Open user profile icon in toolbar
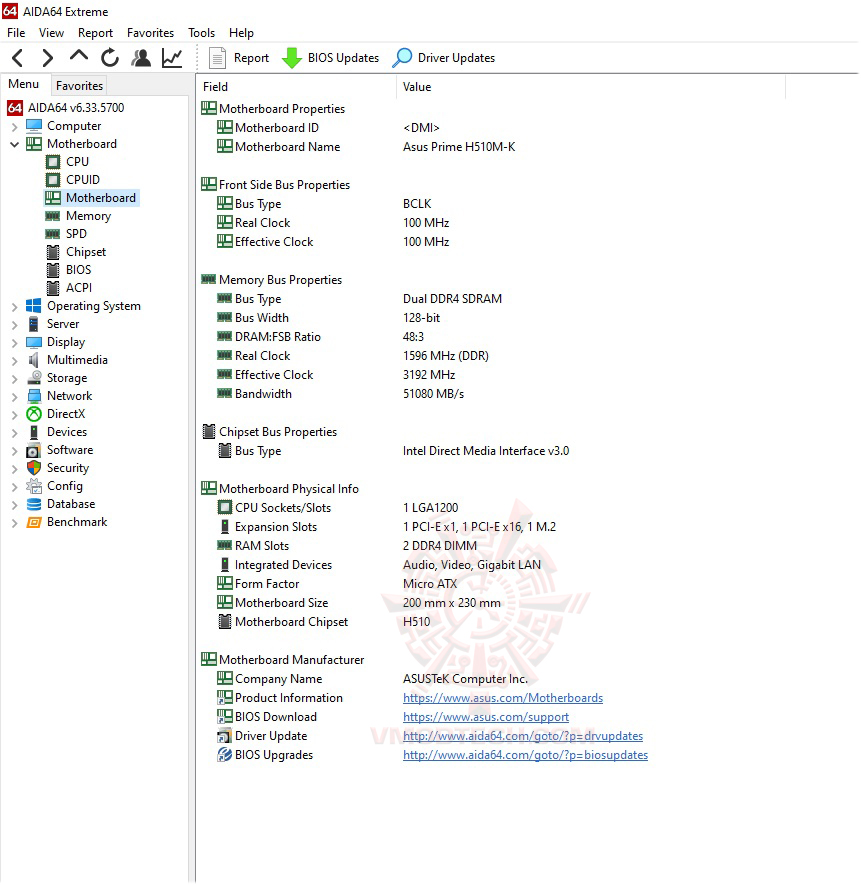Screen dimensions: 861x885 pos(141,58)
